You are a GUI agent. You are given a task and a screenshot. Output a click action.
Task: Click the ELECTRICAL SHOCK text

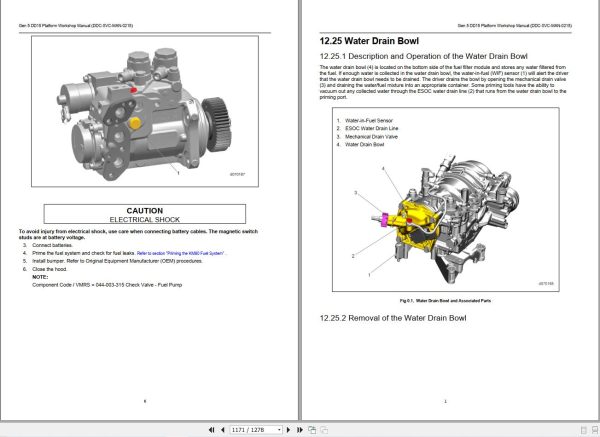[x=145, y=219]
